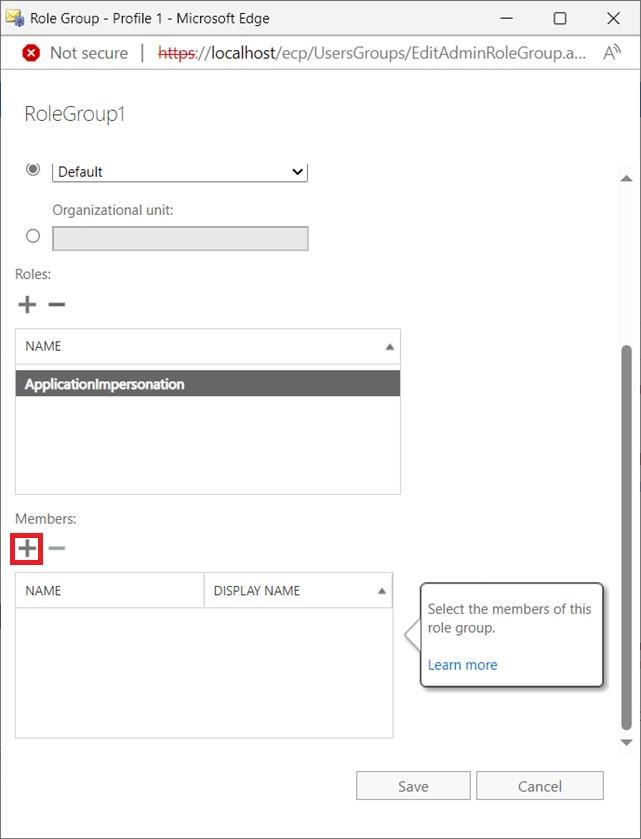Click the mail envelope window icon
641x839 pixels.
pyautogui.click(x=14, y=18)
